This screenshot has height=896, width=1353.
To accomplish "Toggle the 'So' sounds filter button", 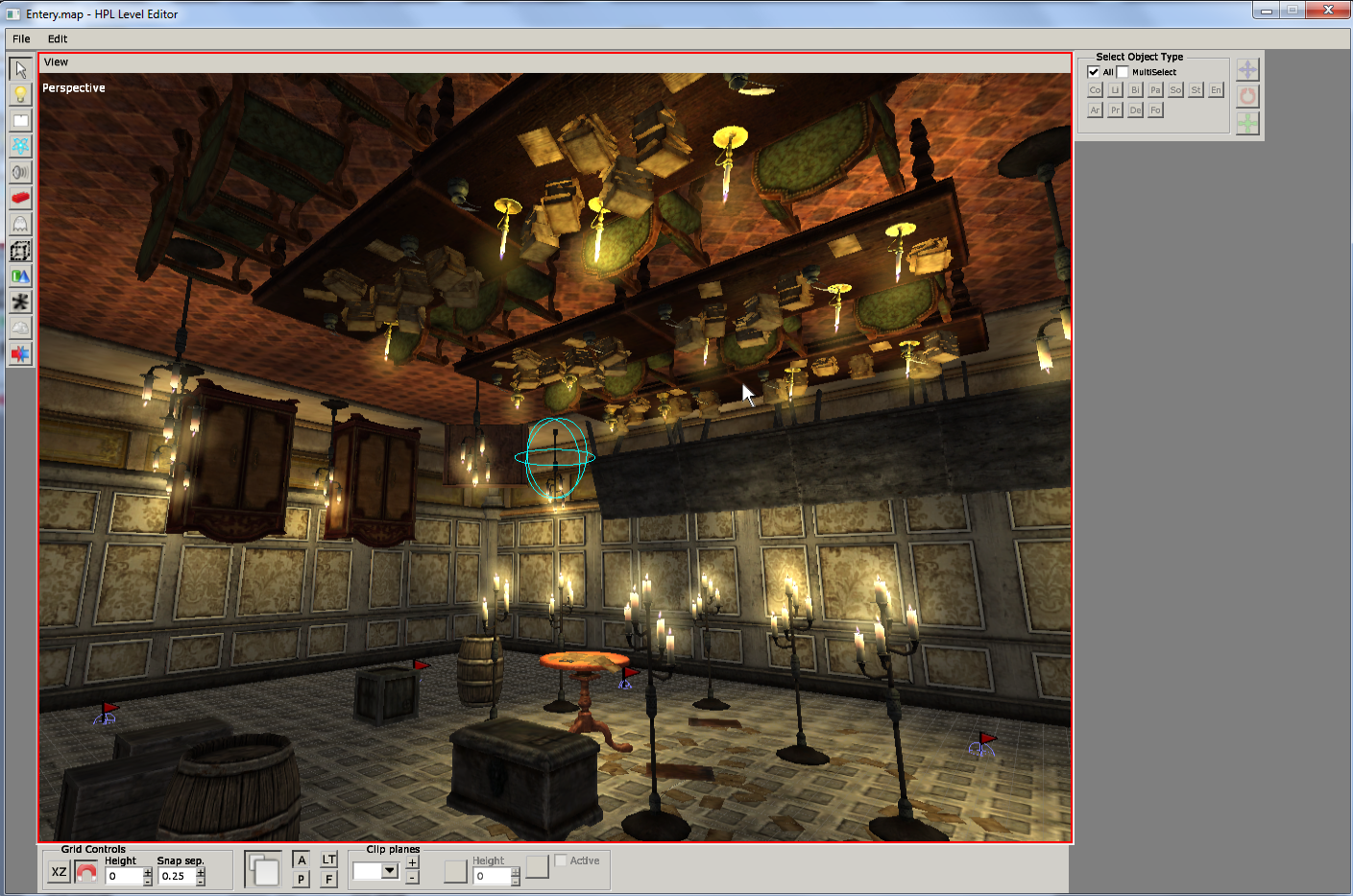I will pos(1175,90).
